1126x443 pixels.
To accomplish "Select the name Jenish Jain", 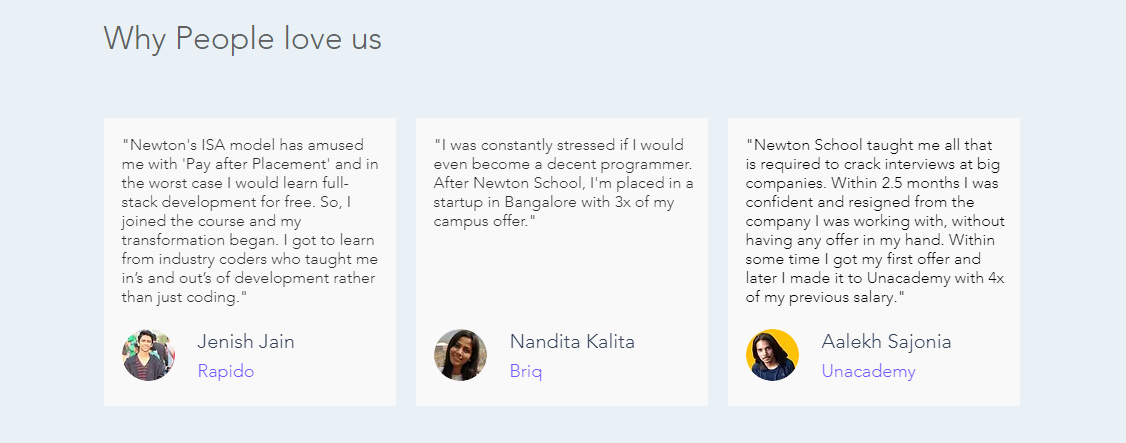I will tap(246, 342).
